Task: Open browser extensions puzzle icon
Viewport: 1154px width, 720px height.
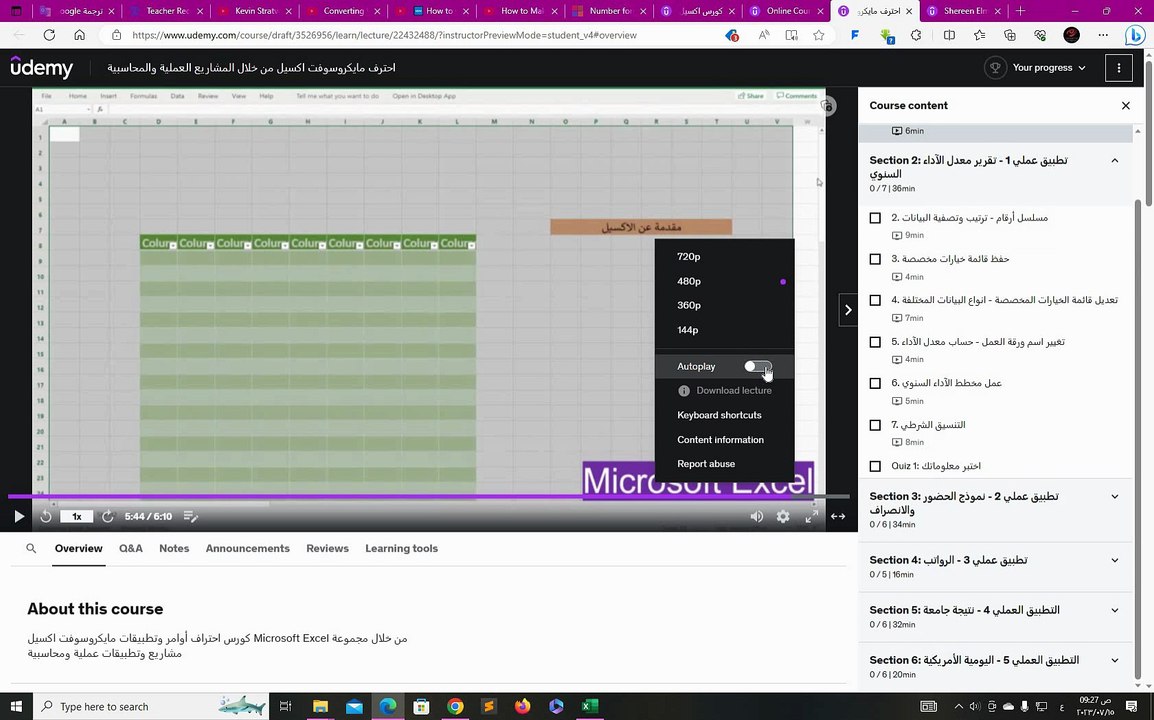Action: tap(916, 35)
